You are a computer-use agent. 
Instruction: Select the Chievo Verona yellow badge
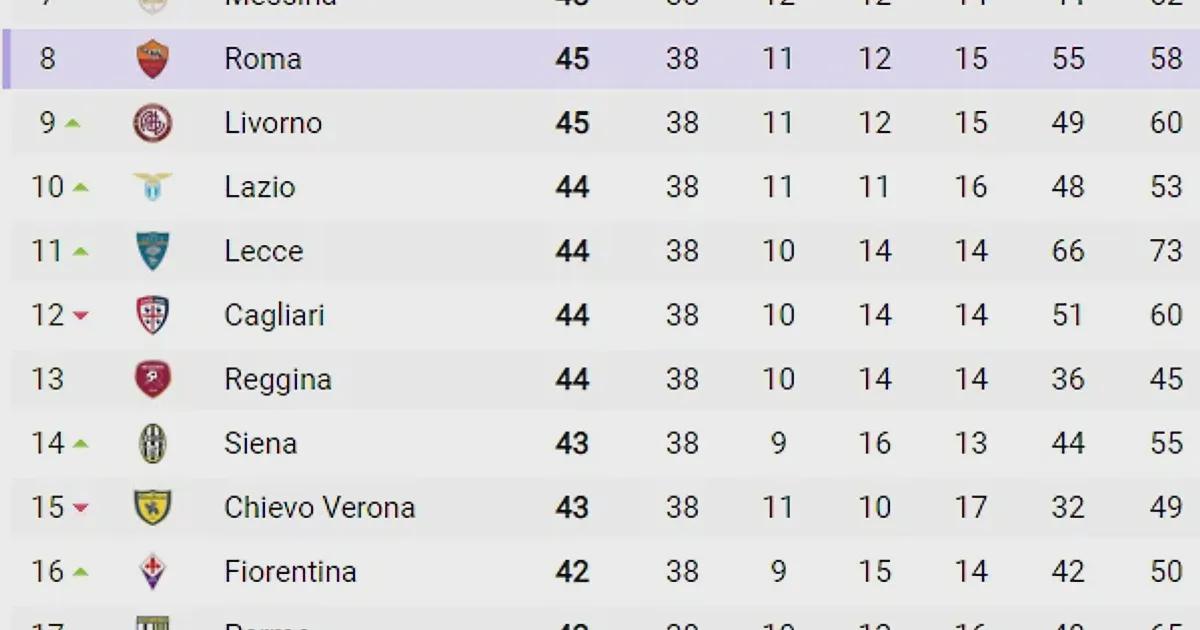coord(153,507)
